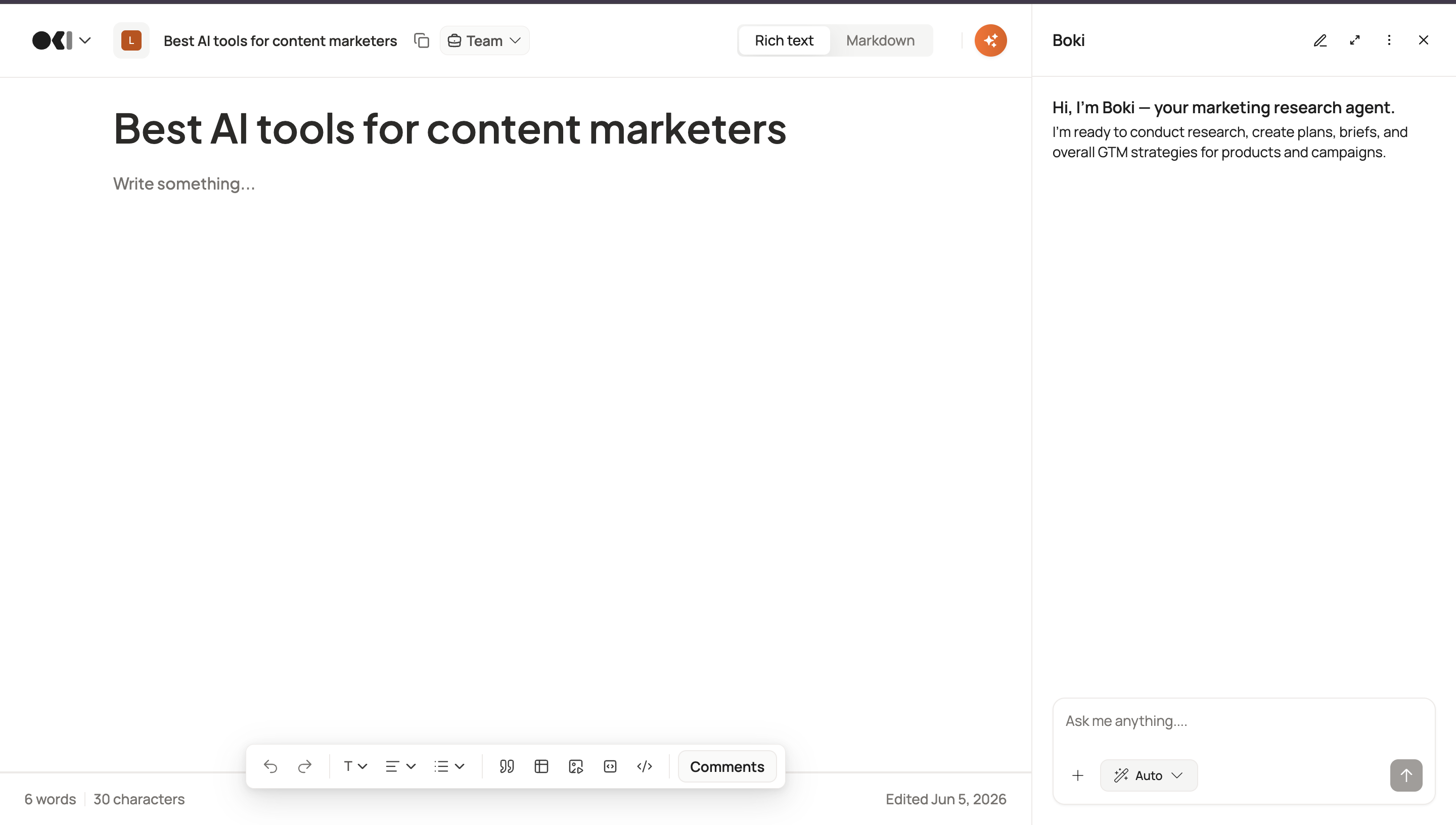The width and height of the screenshot is (1456, 825).
Task: Click the 6 words counter
Action: point(50,799)
